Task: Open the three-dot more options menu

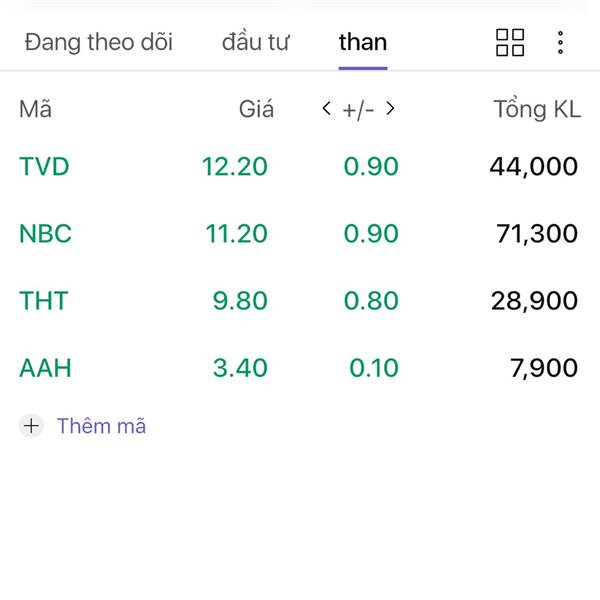Action: pos(560,42)
